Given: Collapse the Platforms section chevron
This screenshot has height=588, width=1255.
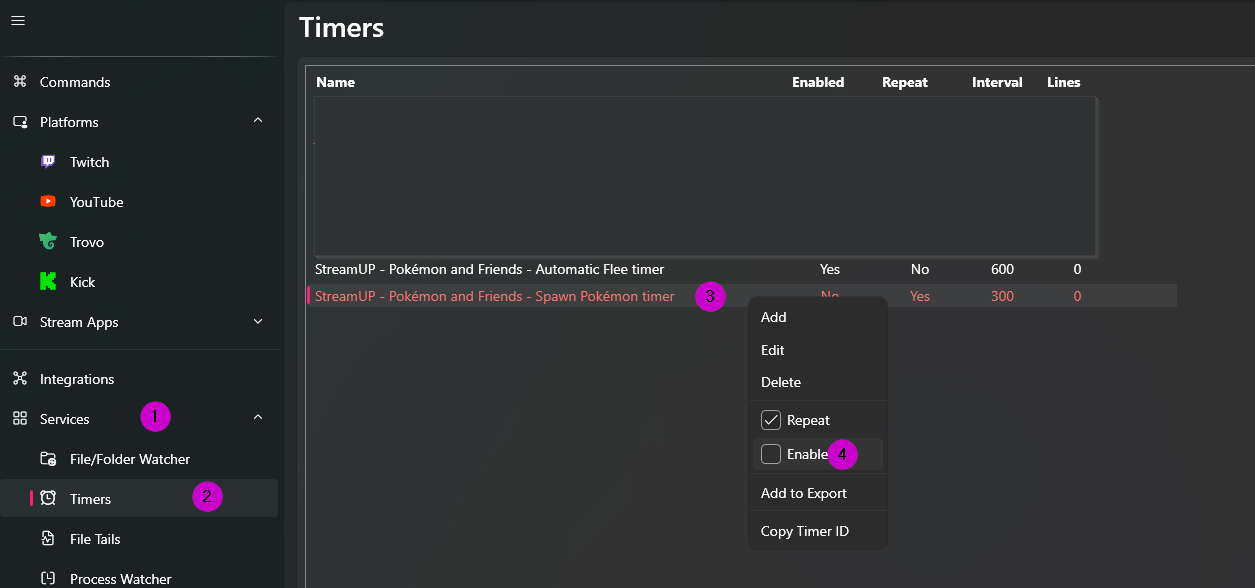Looking at the screenshot, I should (258, 121).
